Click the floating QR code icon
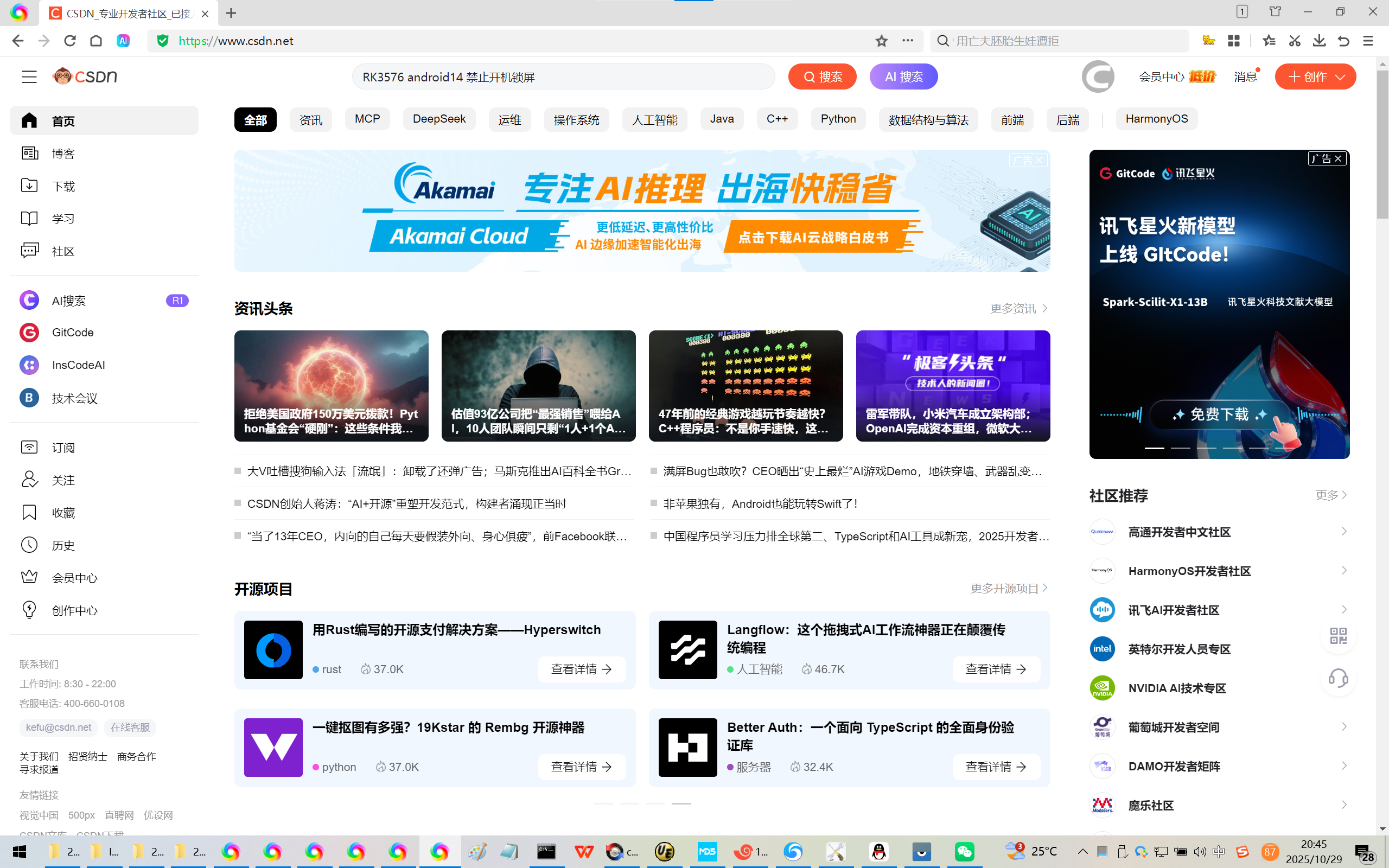This screenshot has width=1389, height=868. pyautogui.click(x=1338, y=636)
